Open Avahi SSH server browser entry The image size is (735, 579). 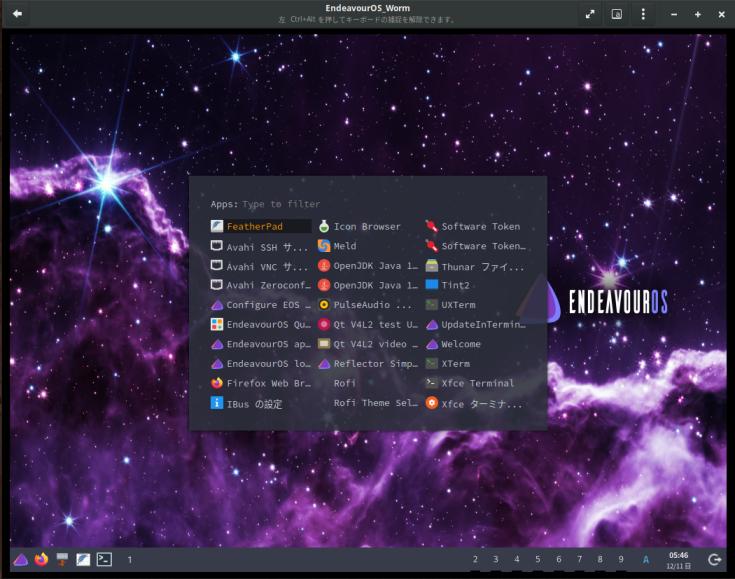coord(261,247)
